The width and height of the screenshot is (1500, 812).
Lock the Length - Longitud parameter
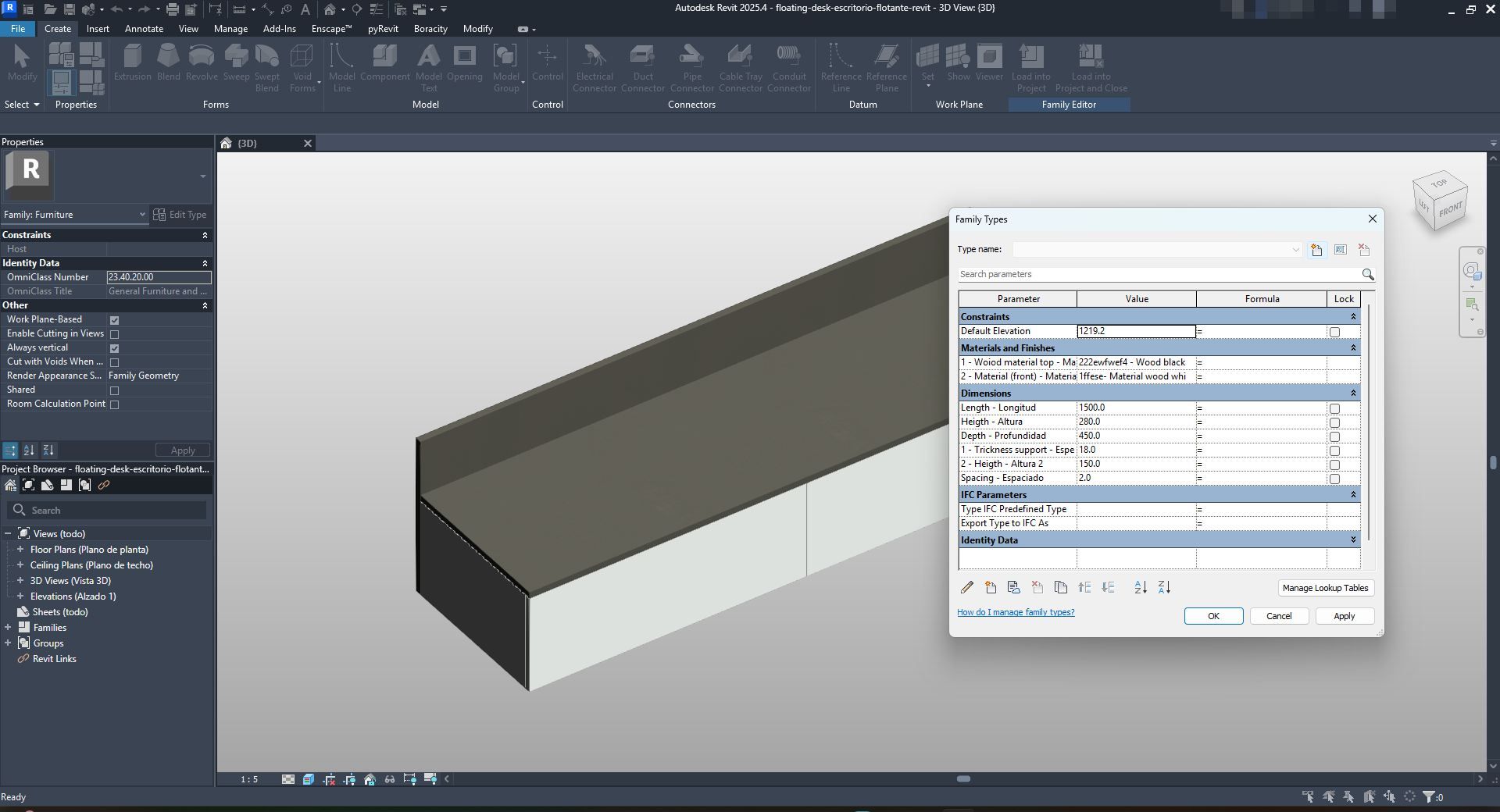[1334, 408]
